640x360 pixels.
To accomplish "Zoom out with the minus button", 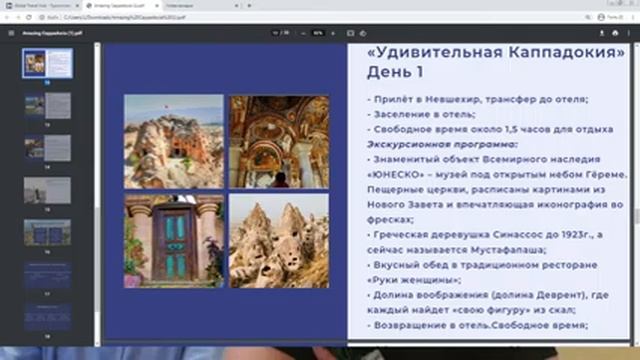I will click(303, 33).
